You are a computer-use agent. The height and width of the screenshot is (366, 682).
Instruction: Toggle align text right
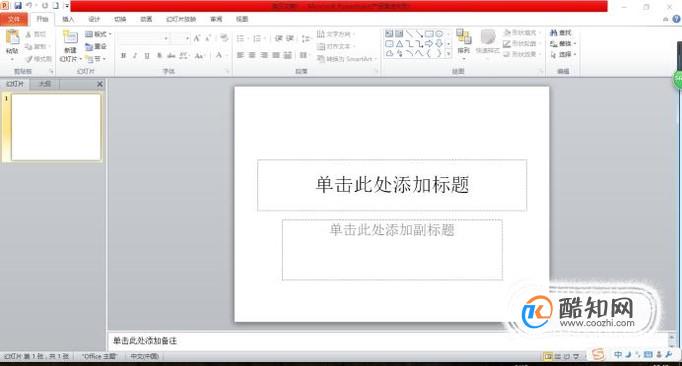click(264, 55)
